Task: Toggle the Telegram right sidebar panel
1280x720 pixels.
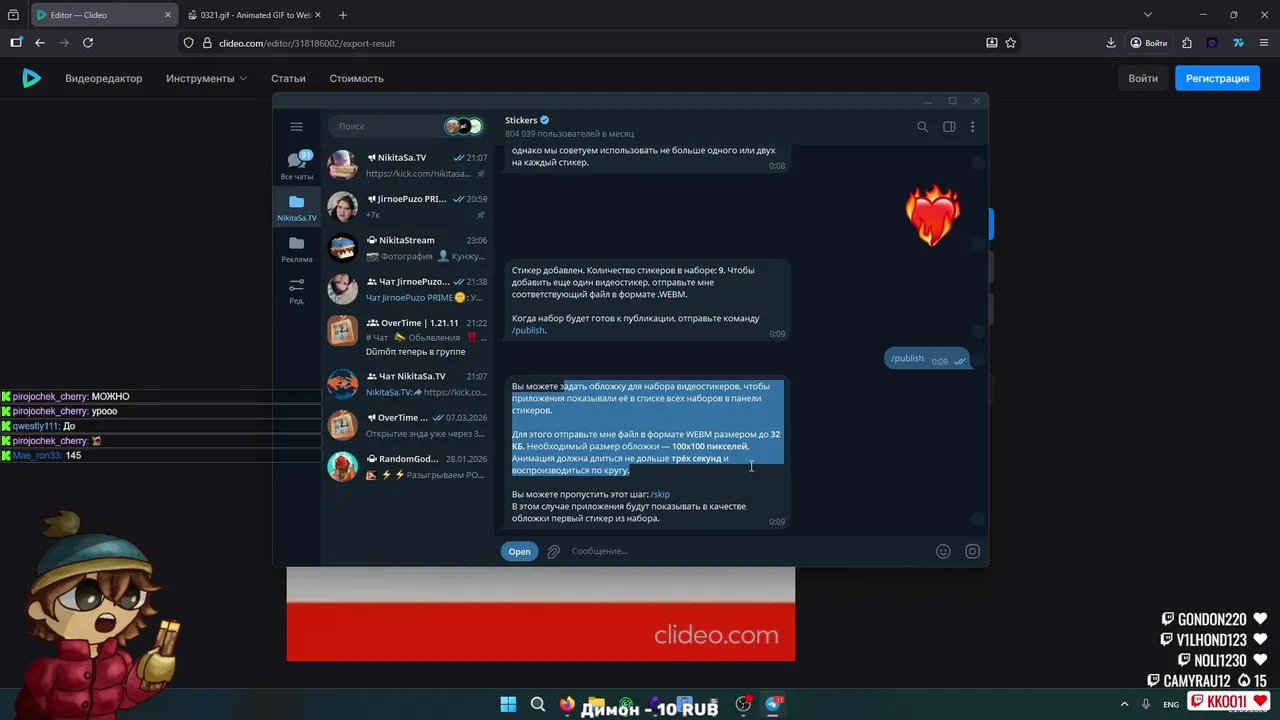Action: [949, 127]
